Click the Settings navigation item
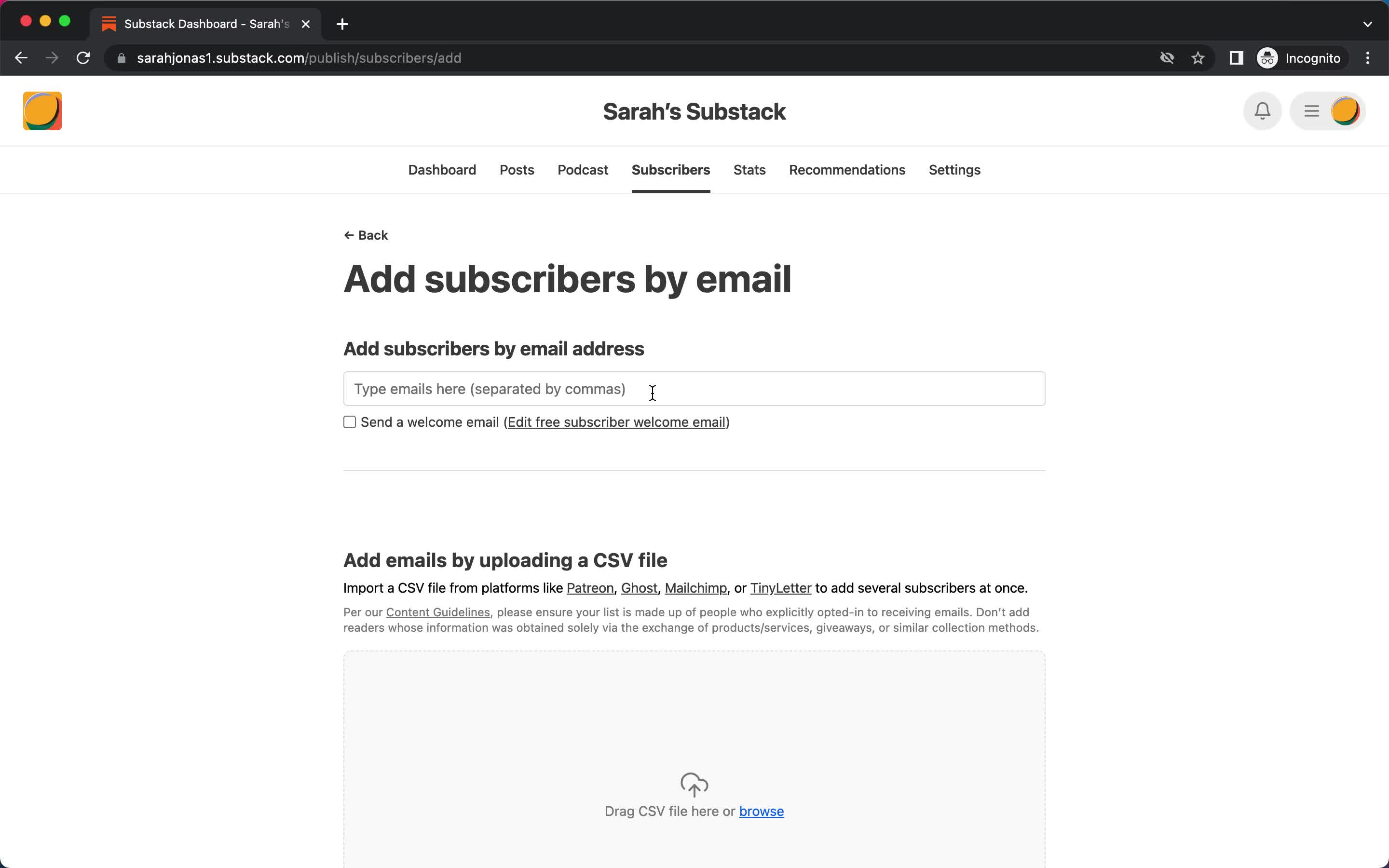The width and height of the screenshot is (1389, 868). coord(953,169)
